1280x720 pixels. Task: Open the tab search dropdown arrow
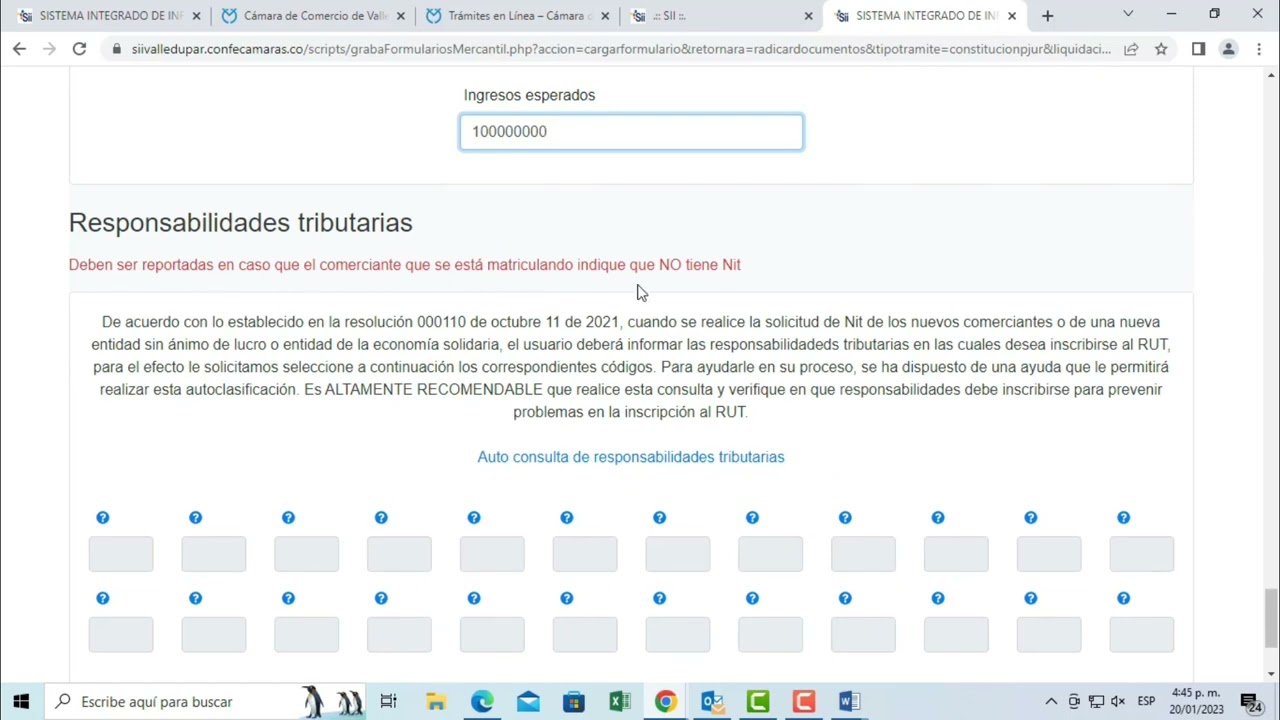click(1128, 14)
